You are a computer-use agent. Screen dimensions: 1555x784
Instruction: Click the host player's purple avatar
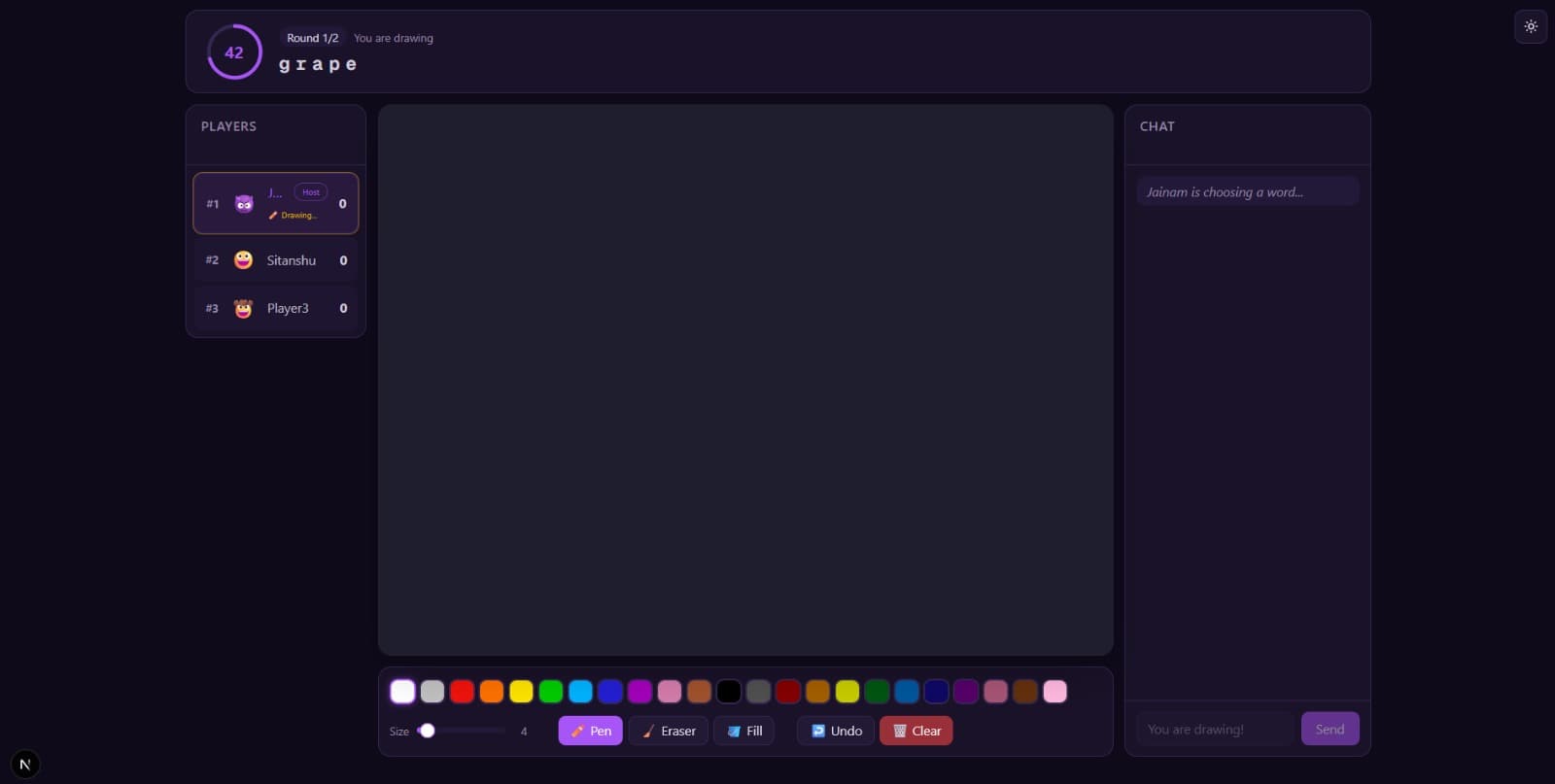coord(244,204)
